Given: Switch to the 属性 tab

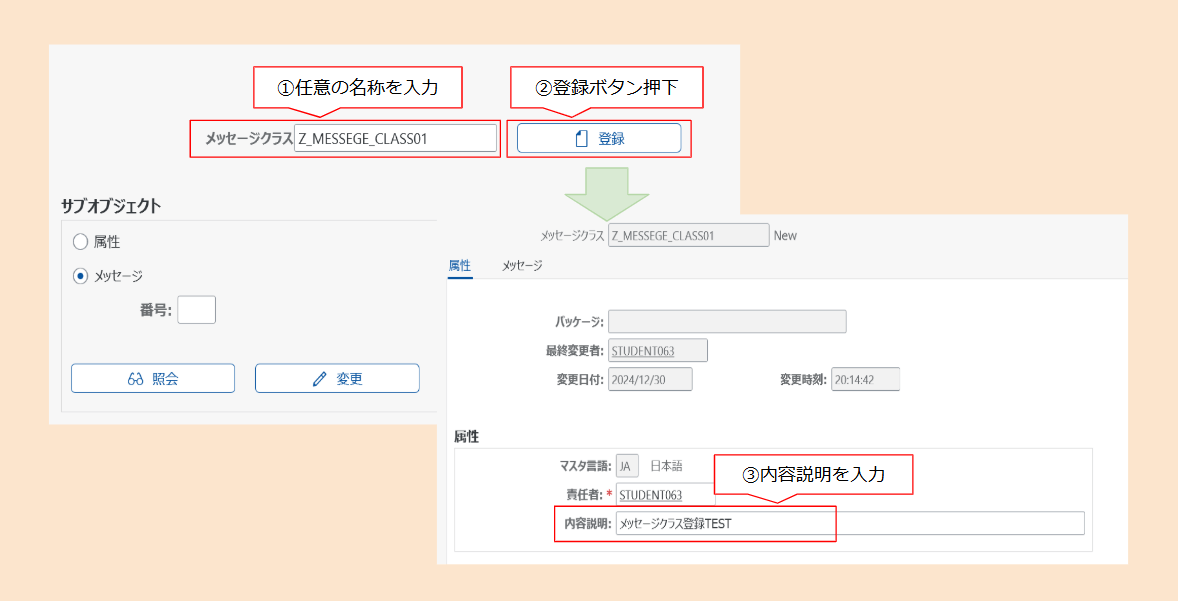Looking at the screenshot, I should pos(458,266).
